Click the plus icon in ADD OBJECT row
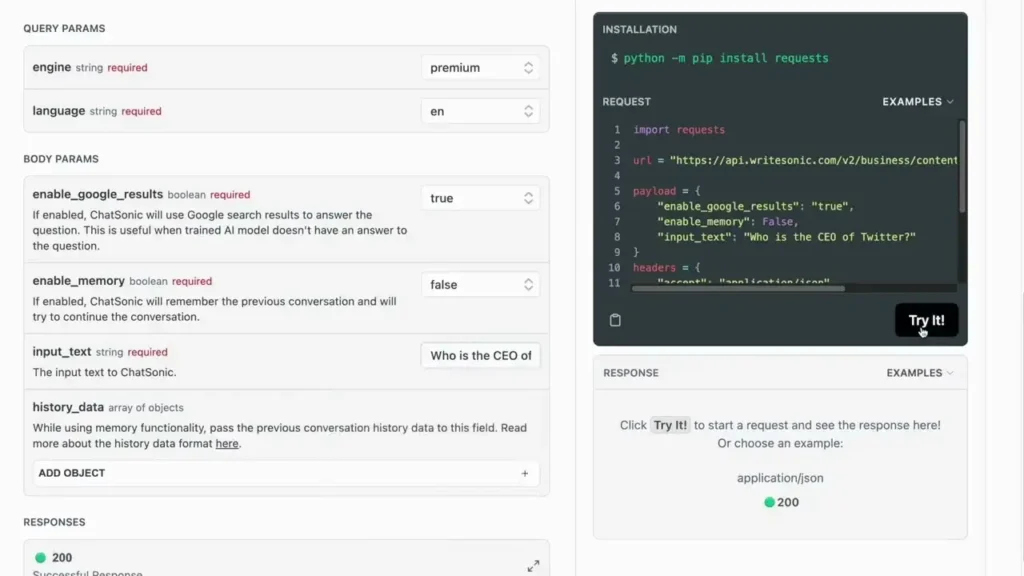The width and height of the screenshot is (1024, 576). 525,473
